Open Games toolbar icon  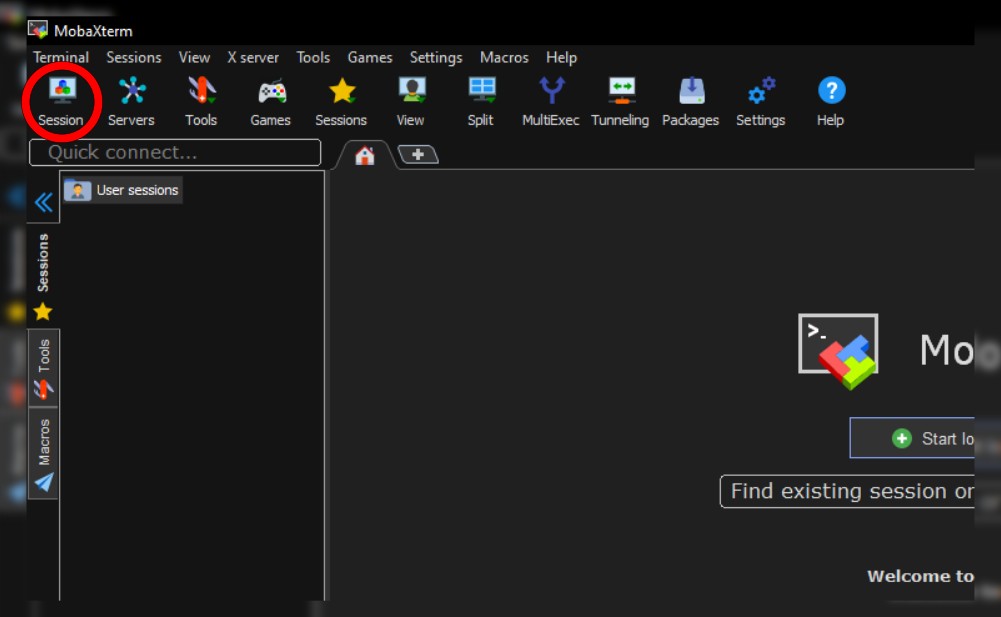(271, 102)
